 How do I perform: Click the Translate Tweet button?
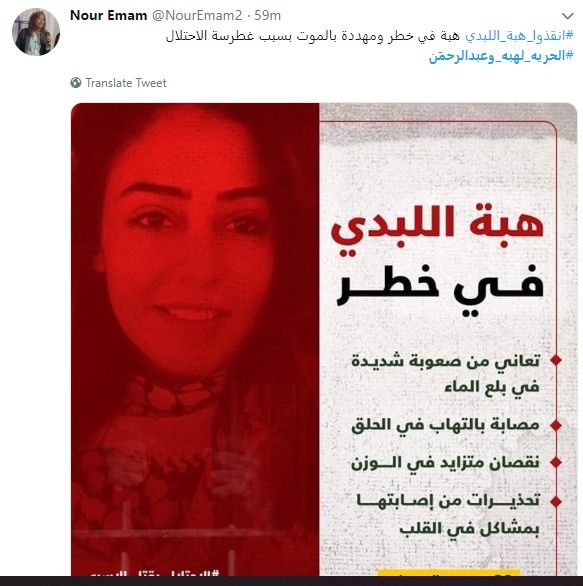(x=126, y=83)
